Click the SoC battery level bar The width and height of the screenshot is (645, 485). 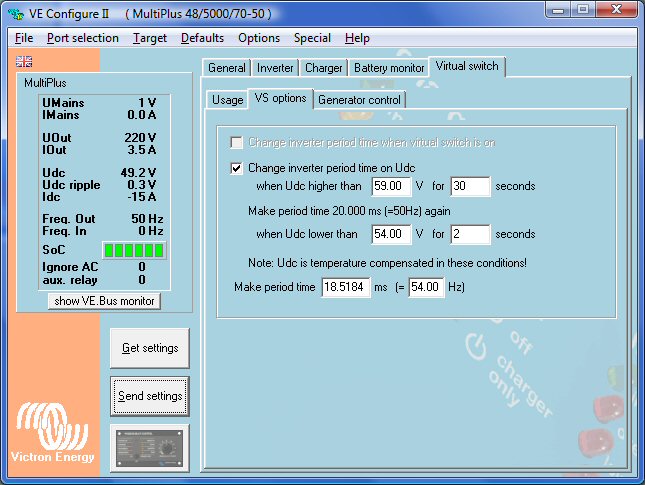click(134, 250)
